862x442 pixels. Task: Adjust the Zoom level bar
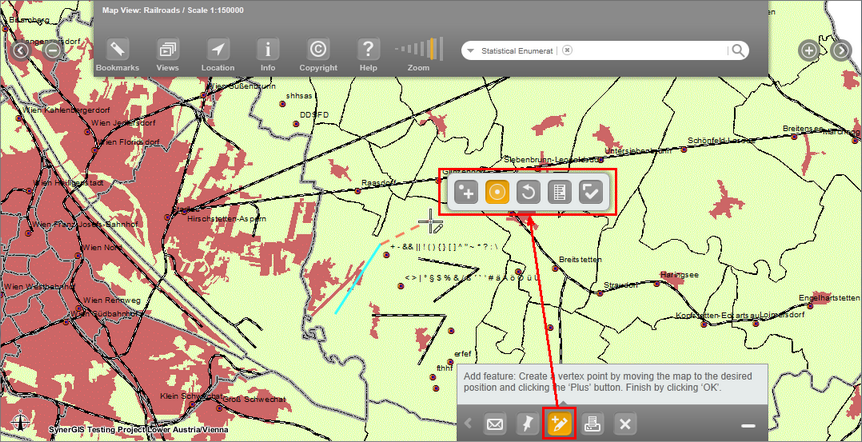click(x=419, y=49)
